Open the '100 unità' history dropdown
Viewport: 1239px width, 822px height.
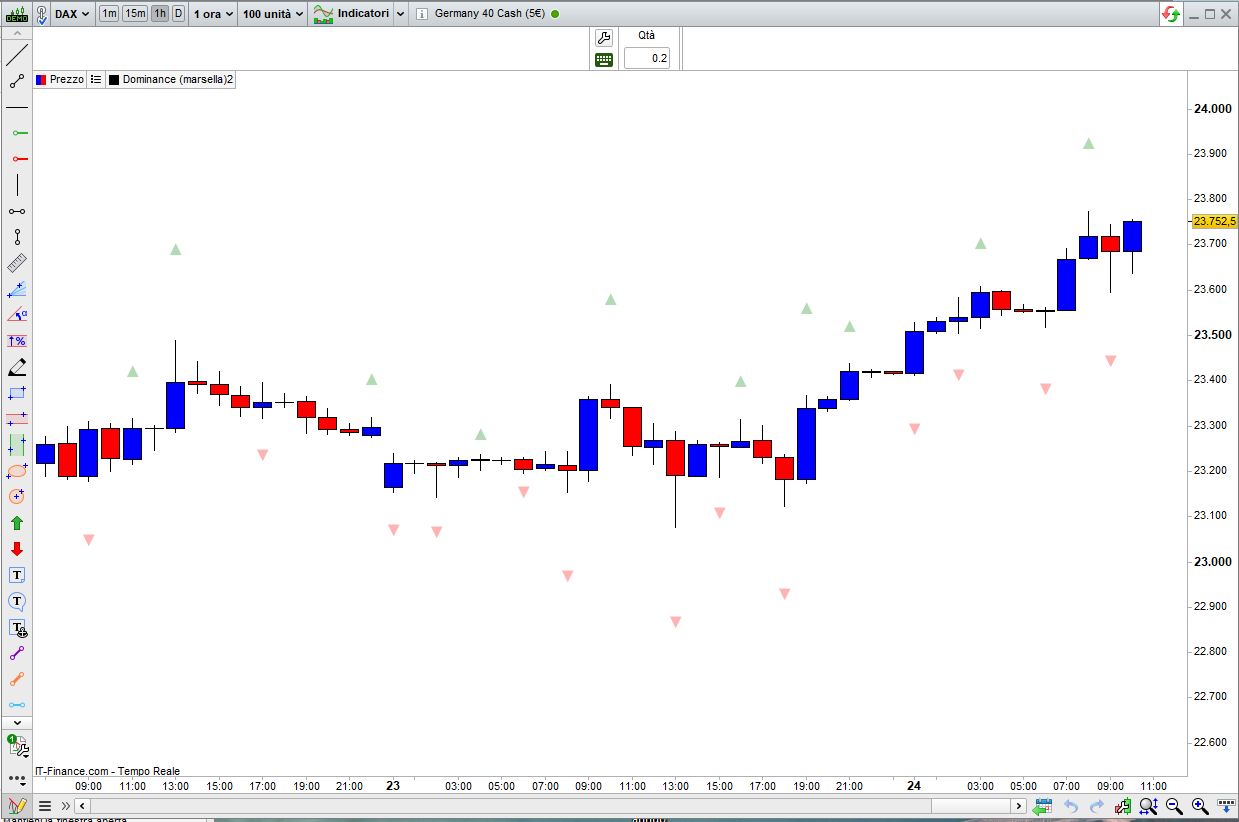273,14
